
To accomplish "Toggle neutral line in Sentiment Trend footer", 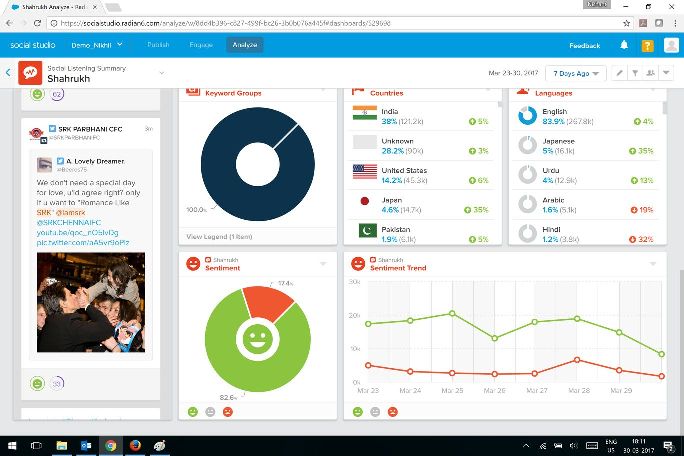I will (375, 411).
